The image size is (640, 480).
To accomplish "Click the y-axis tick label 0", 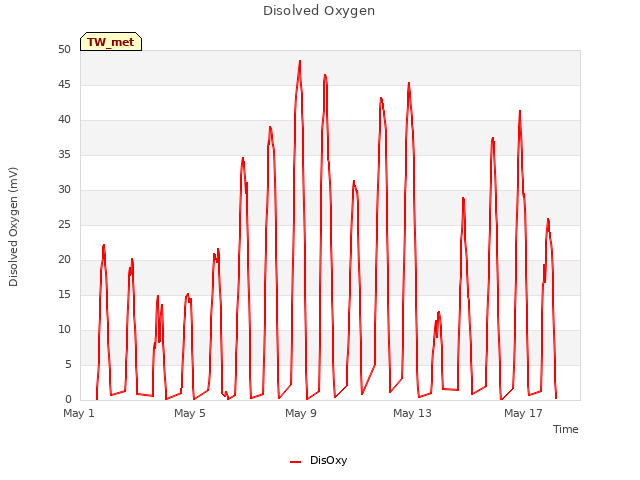I will point(68,399).
